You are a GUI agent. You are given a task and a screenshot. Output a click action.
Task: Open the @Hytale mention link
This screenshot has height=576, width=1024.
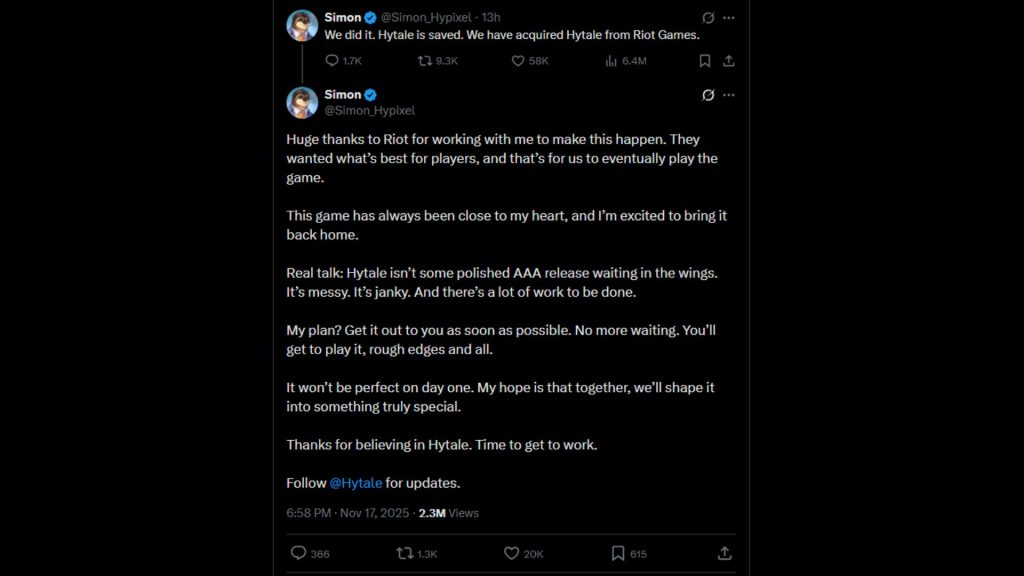[356, 483]
